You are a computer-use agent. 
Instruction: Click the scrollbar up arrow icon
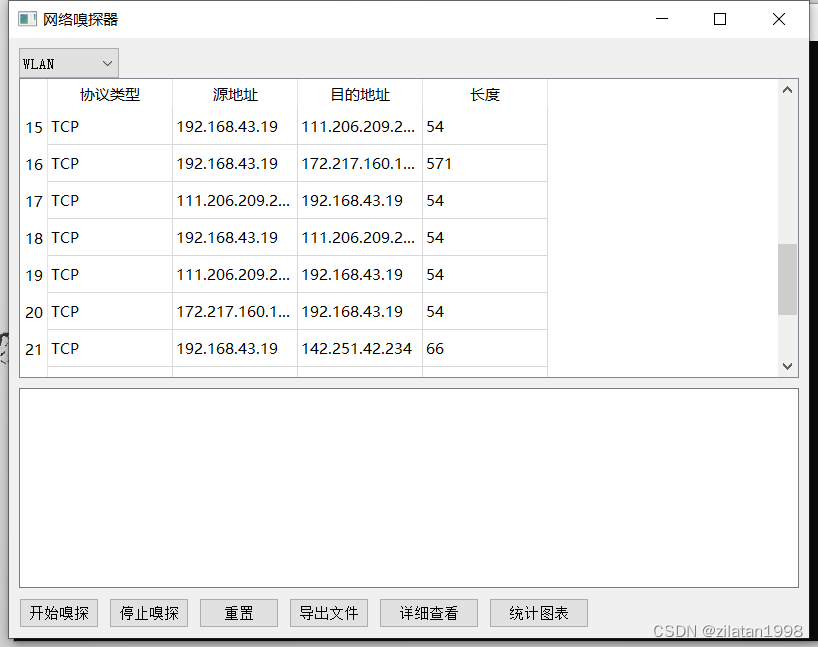coord(787,88)
